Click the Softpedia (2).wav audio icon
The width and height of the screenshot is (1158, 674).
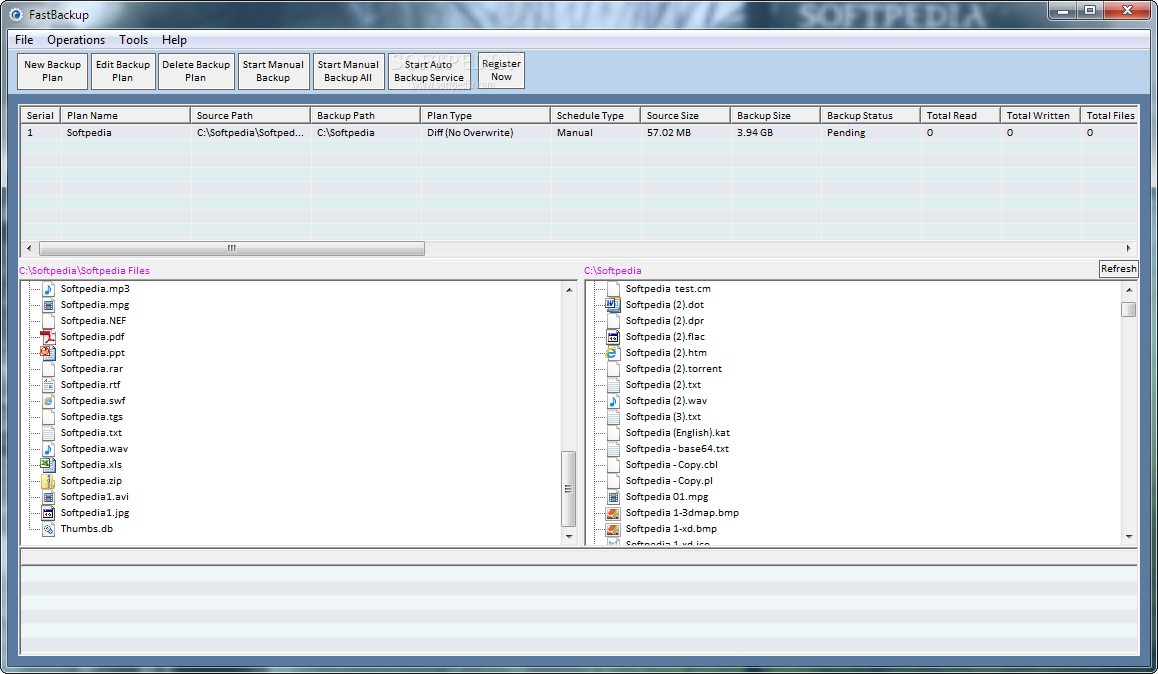[613, 401]
